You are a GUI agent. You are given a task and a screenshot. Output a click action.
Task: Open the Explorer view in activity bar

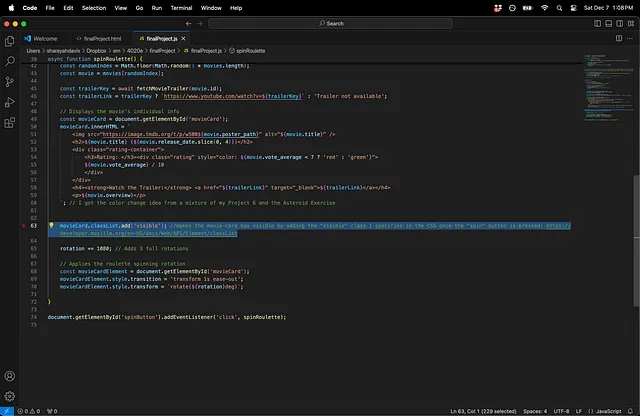click(x=10, y=41)
